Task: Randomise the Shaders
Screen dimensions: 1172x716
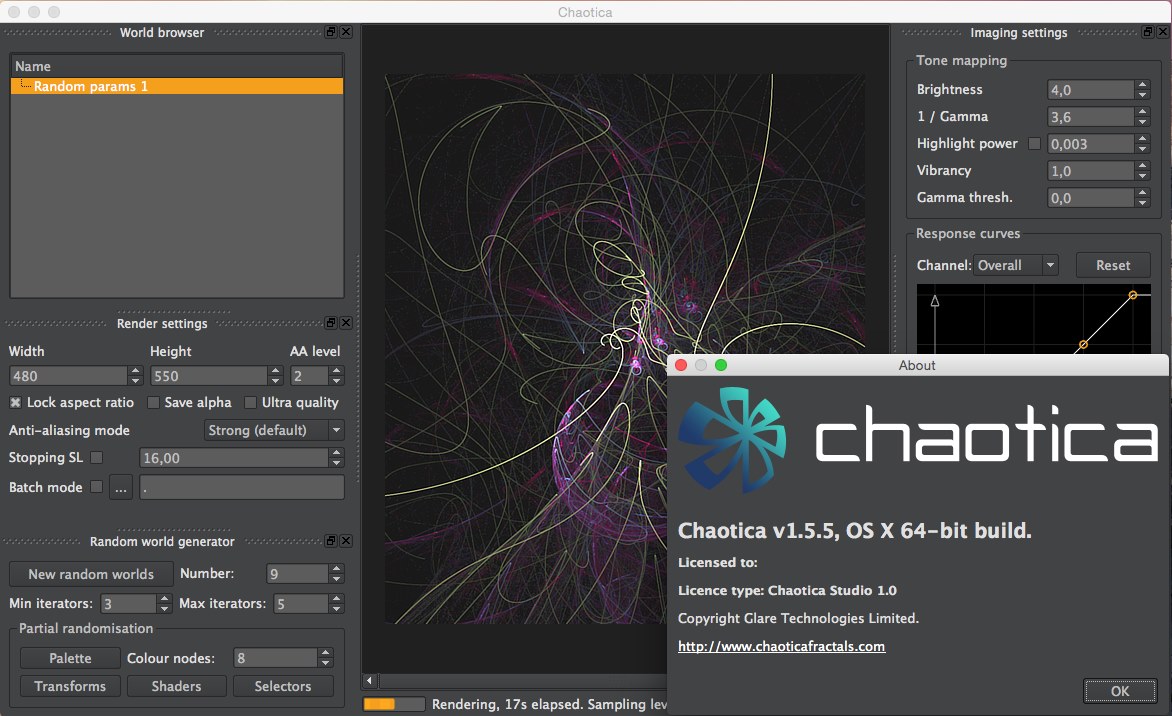Action: (176, 686)
